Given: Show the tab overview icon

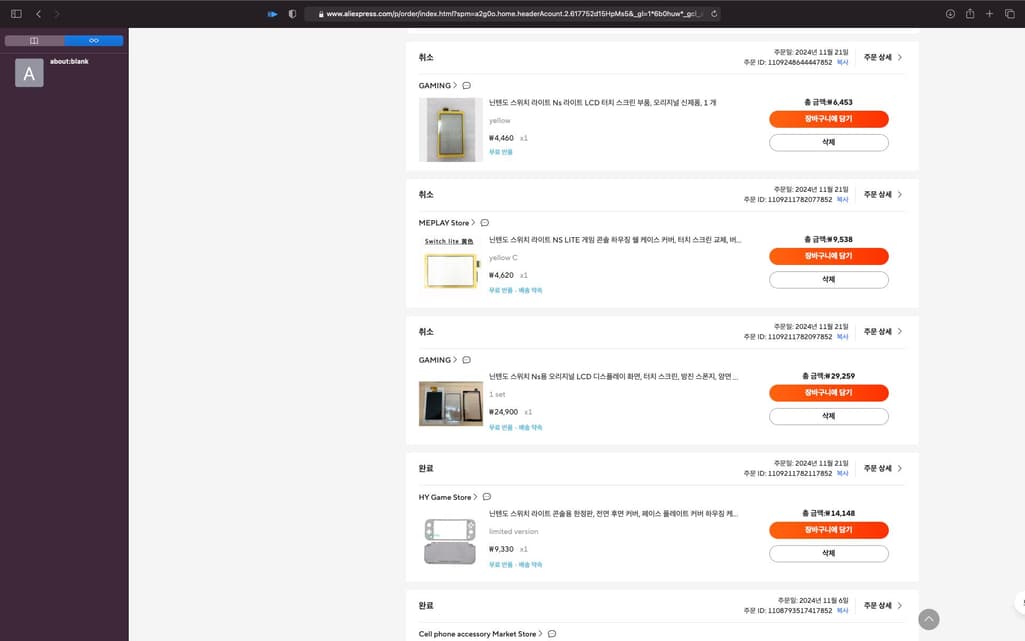Looking at the screenshot, I should tap(1009, 14).
